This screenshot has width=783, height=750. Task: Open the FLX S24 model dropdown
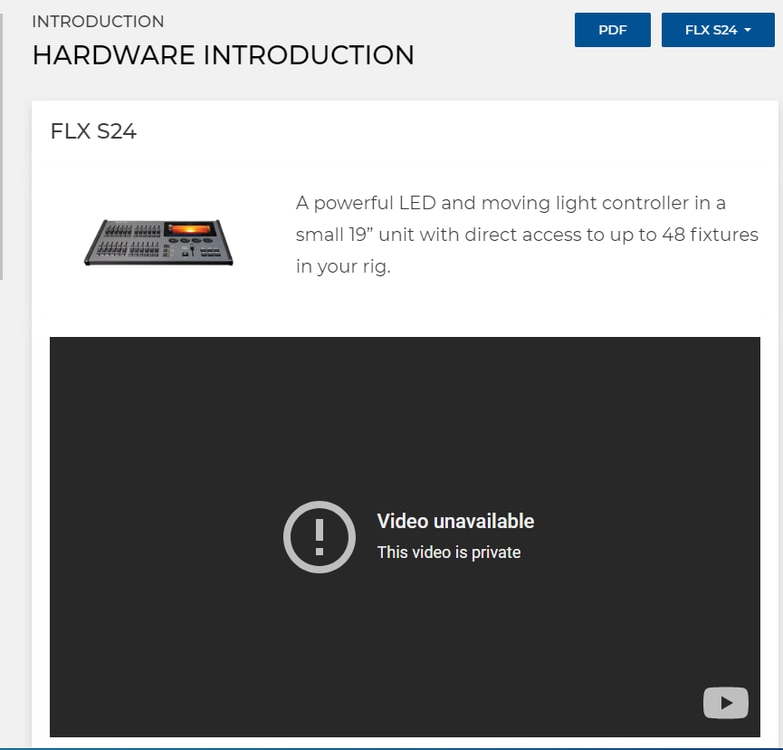(x=718, y=30)
